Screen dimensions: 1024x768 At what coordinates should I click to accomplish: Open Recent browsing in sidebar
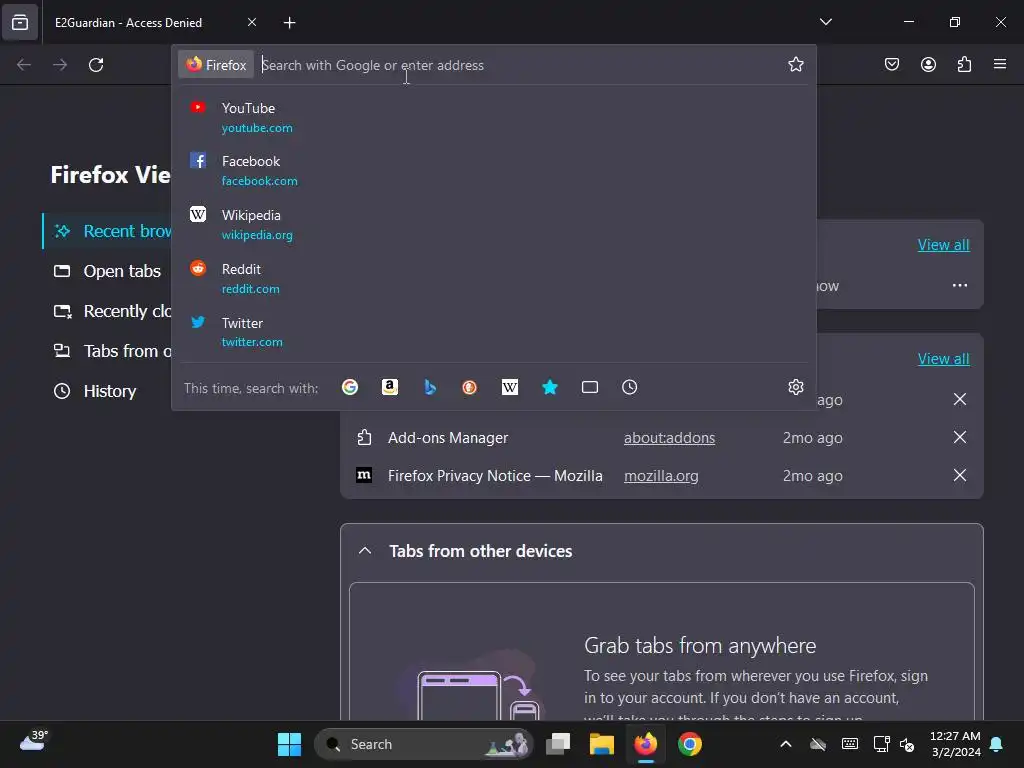pyautogui.click(x=108, y=231)
